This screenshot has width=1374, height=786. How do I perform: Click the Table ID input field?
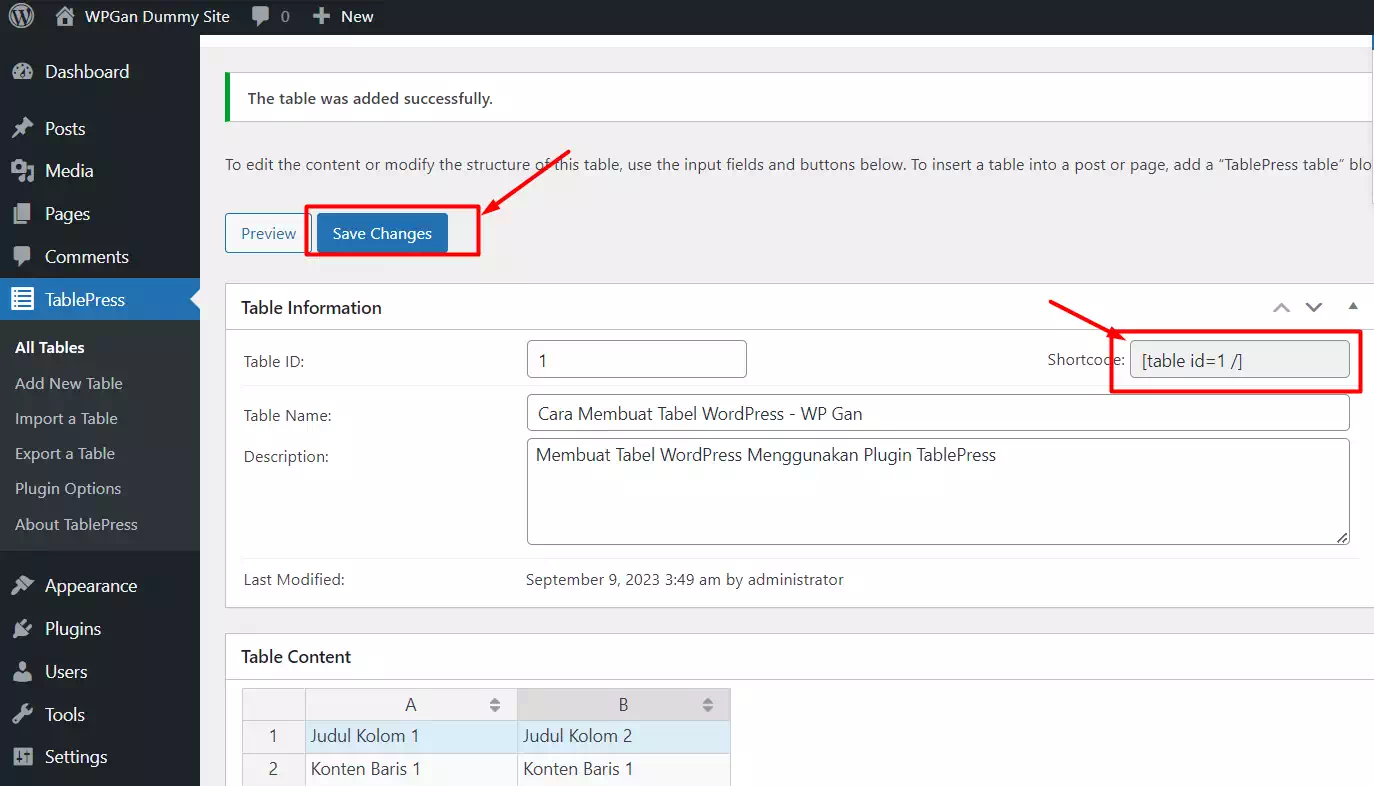point(637,359)
